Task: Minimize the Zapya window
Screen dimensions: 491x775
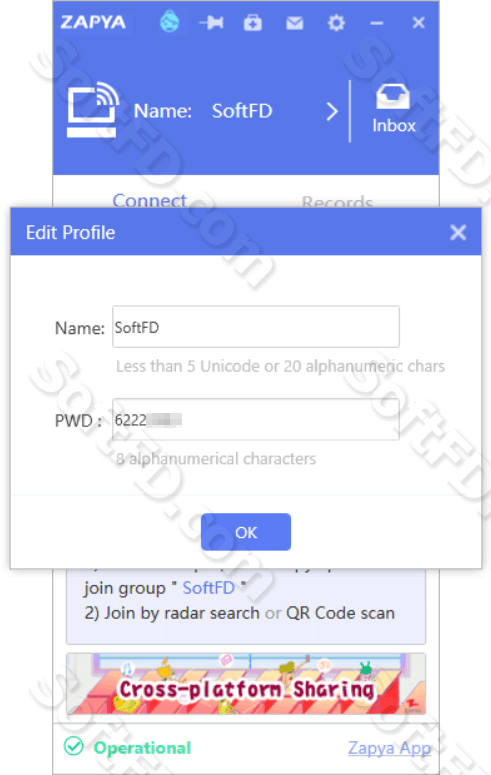Action: [377, 23]
